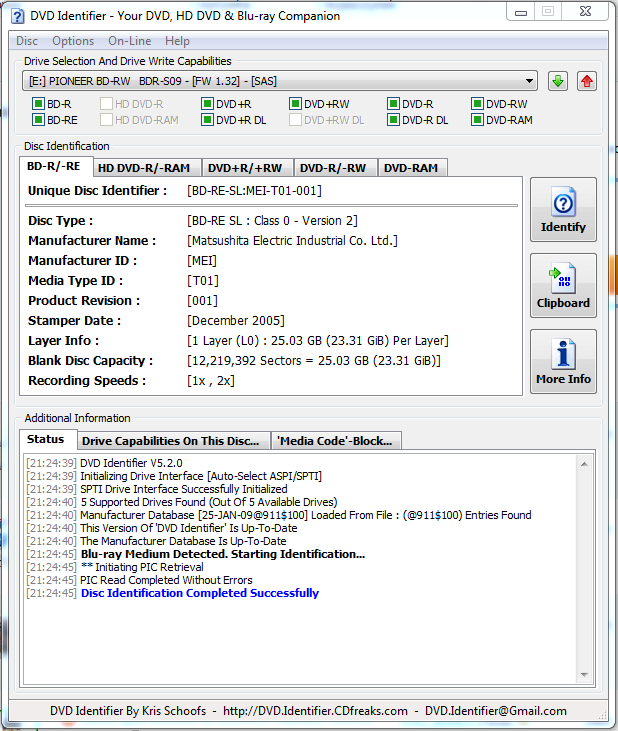Viewport: 618px width, 731px height.
Task: Toggle the HD DVD-R checkbox
Action: (x=106, y=103)
